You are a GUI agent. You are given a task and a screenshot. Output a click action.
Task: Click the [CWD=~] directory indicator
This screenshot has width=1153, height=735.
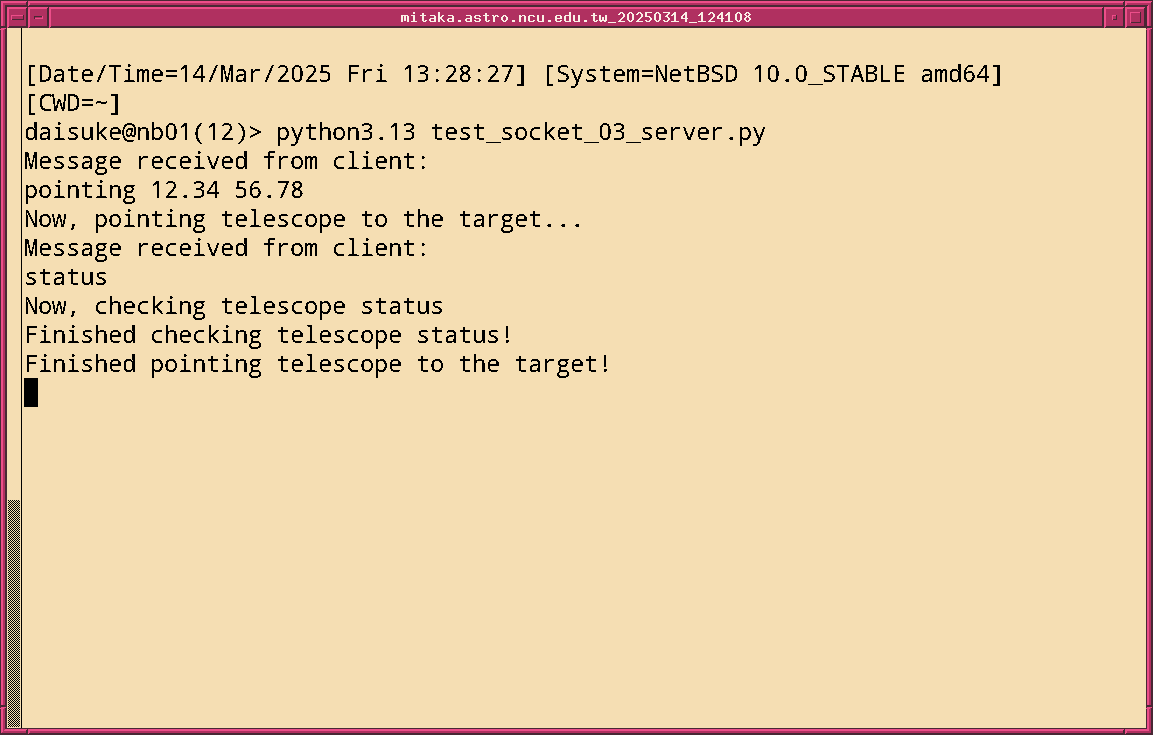(x=73, y=103)
